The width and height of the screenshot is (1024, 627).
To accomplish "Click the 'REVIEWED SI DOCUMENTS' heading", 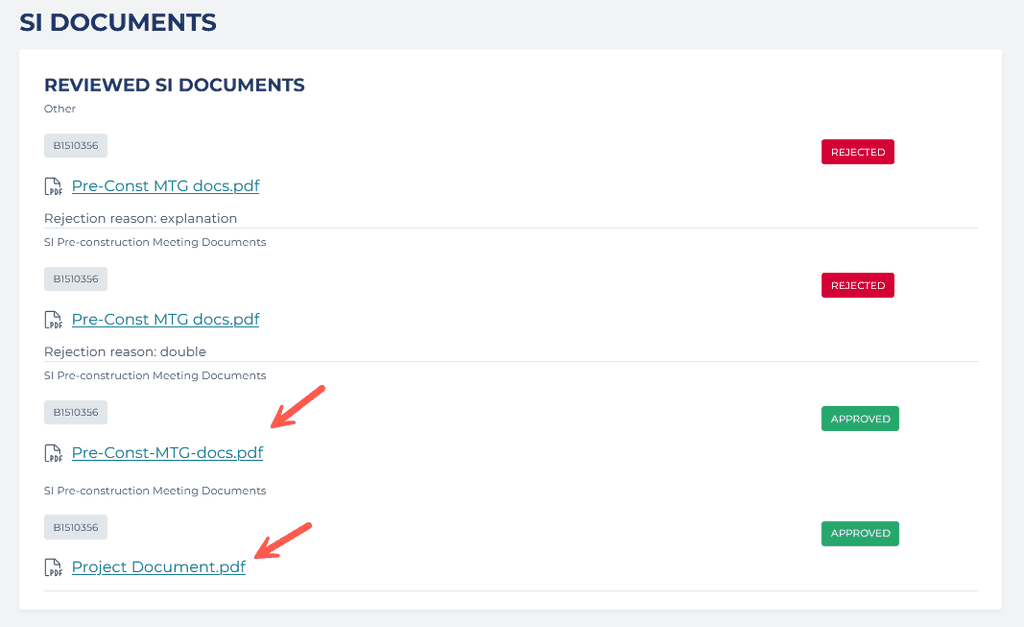I will (x=174, y=85).
